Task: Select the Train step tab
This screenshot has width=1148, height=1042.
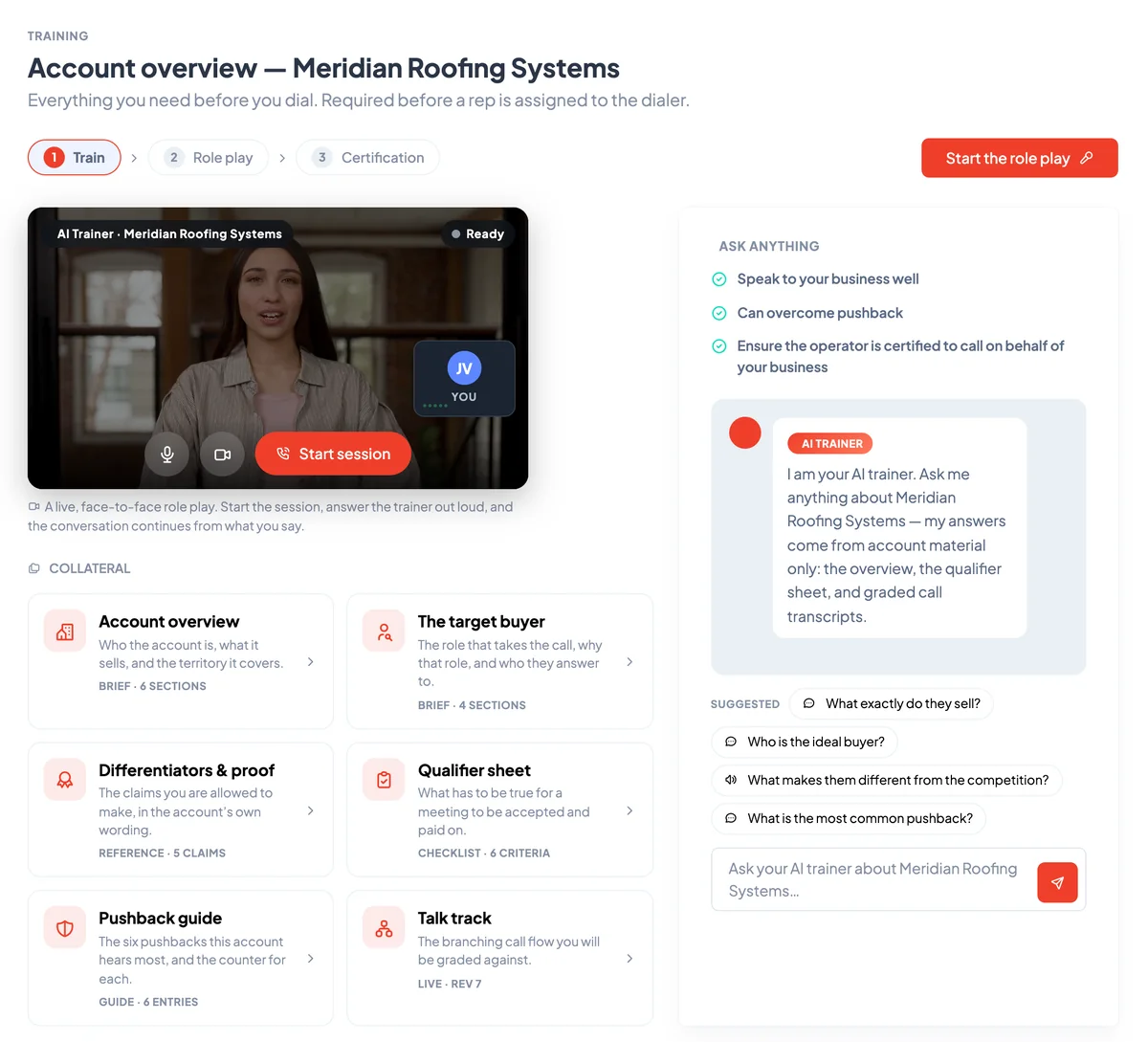Action: pos(75,158)
